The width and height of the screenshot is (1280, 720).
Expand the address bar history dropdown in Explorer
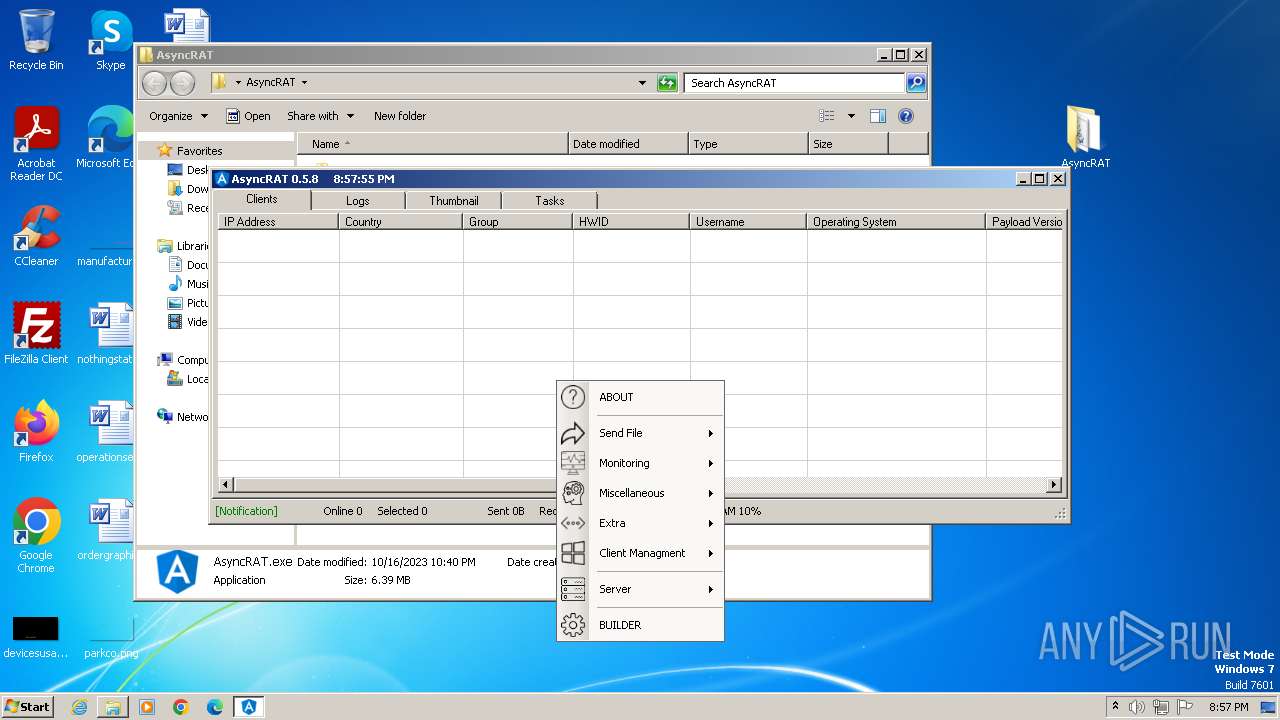point(642,83)
